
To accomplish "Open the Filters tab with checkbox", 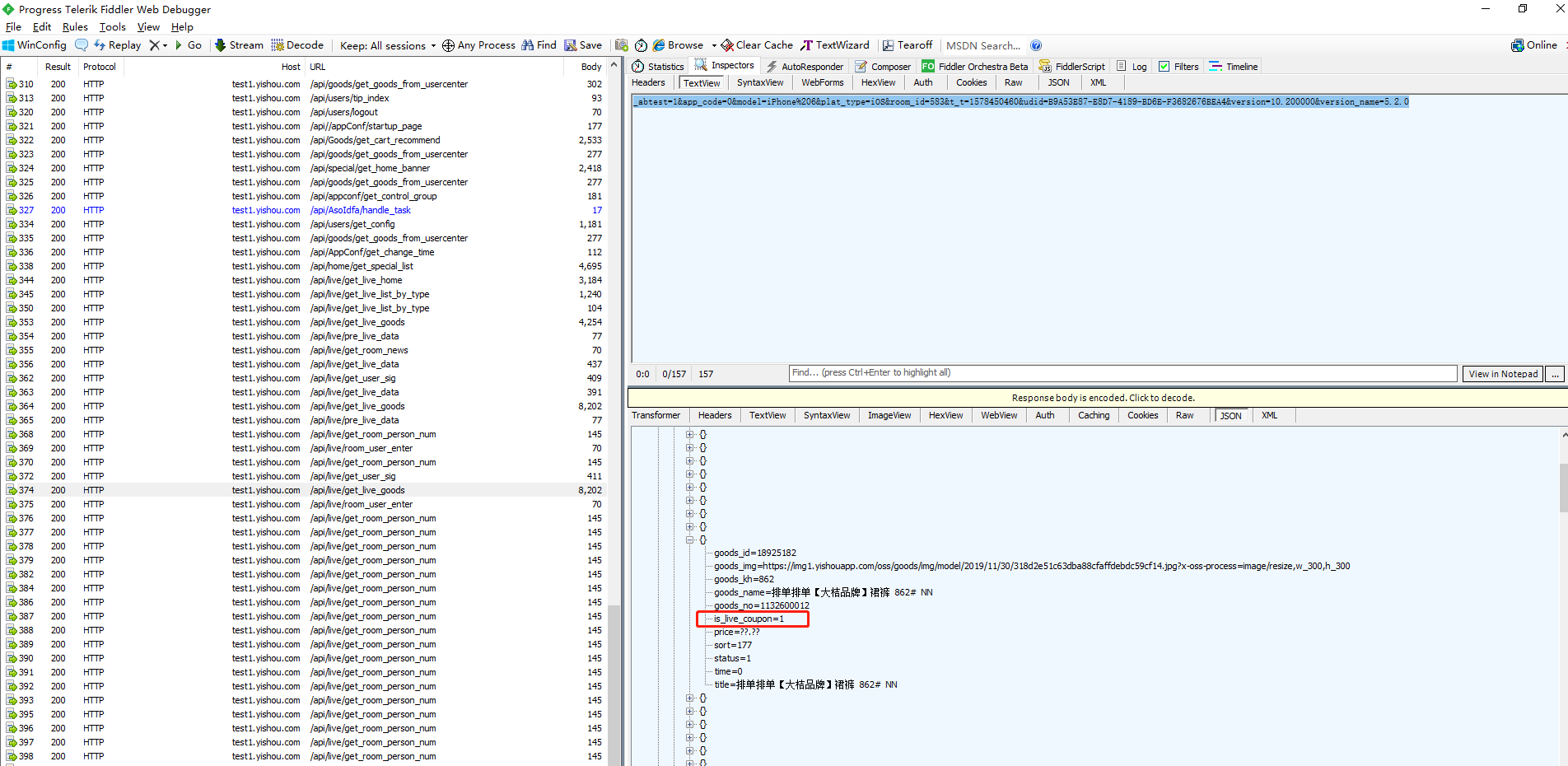I will point(1178,67).
